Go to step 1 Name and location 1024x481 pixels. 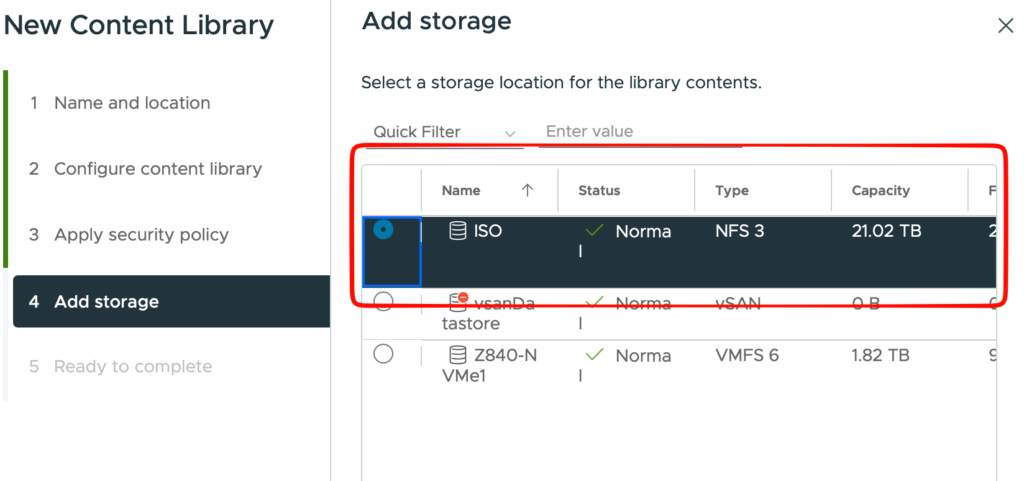click(132, 103)
